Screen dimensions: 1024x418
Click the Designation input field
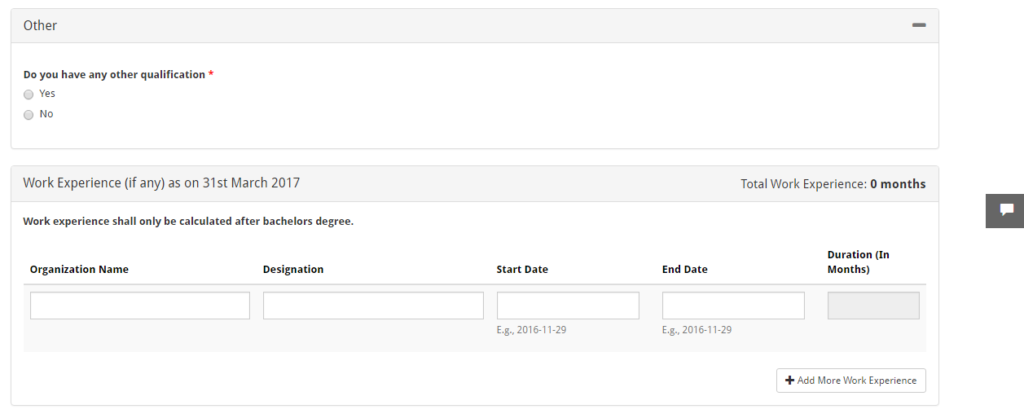(x=373, y=306)
